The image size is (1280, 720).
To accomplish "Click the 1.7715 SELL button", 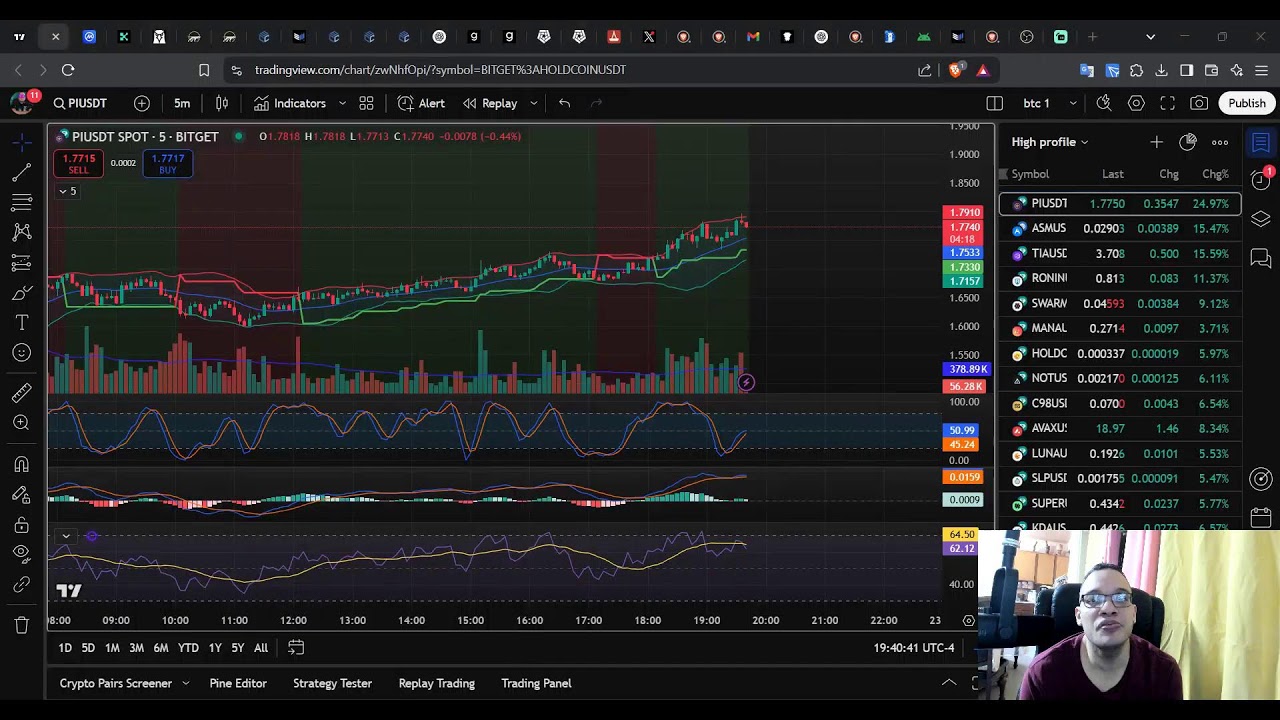I will (79, 164).
